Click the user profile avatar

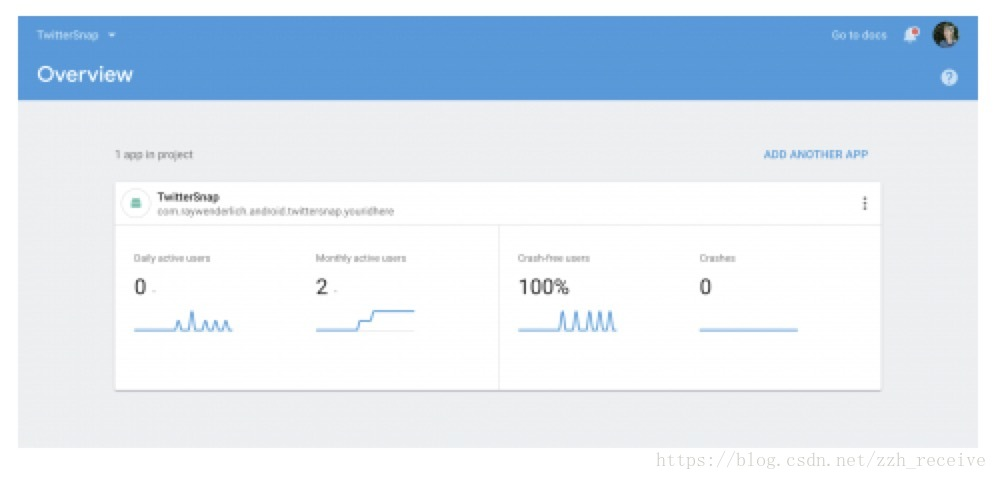(945, 35)
